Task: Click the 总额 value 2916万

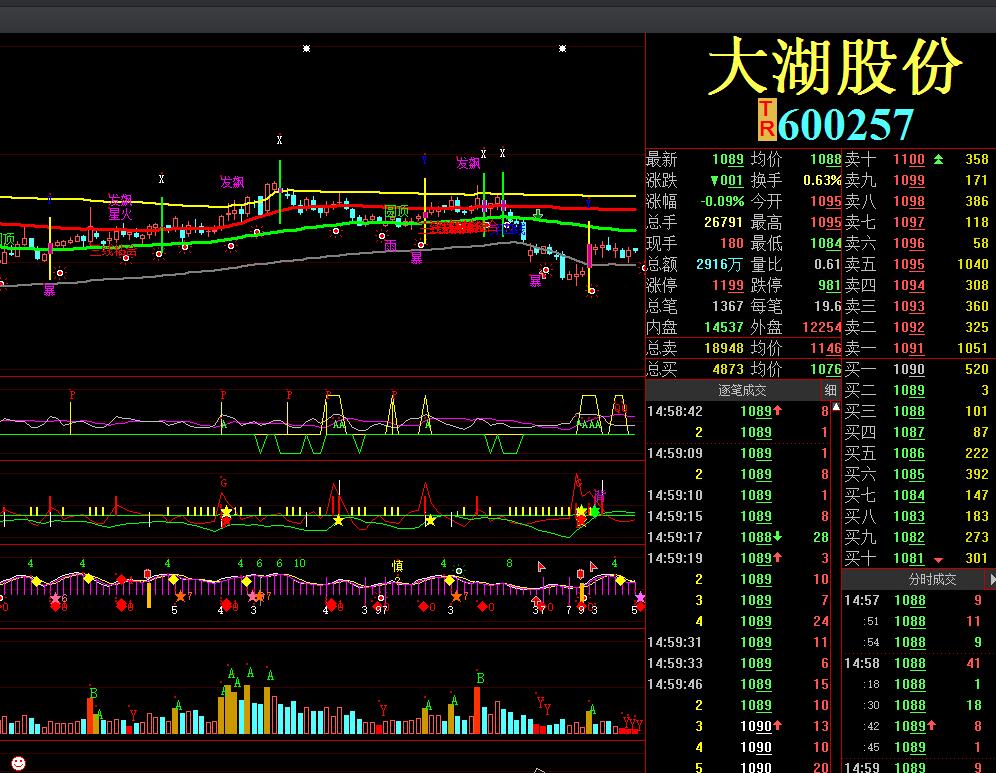Action: coord(719,264)
